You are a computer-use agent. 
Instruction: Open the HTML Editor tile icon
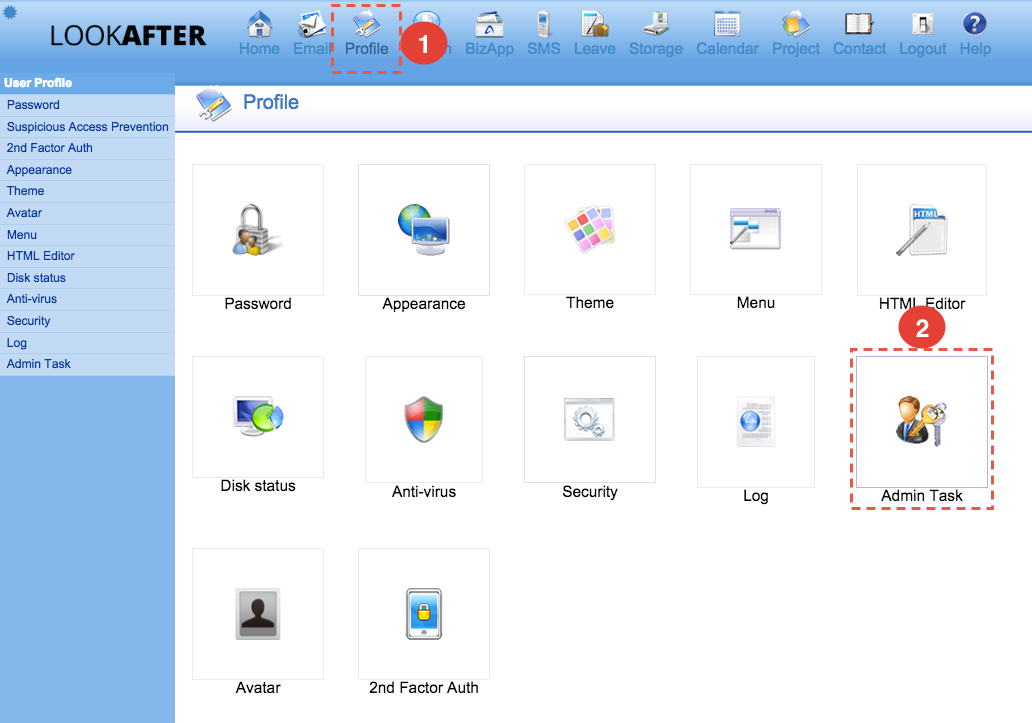(921, 230)
